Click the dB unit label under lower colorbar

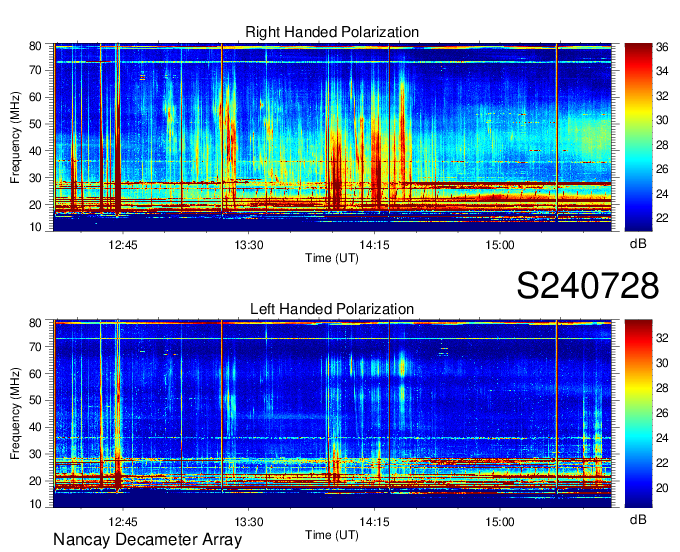(638, 520)
